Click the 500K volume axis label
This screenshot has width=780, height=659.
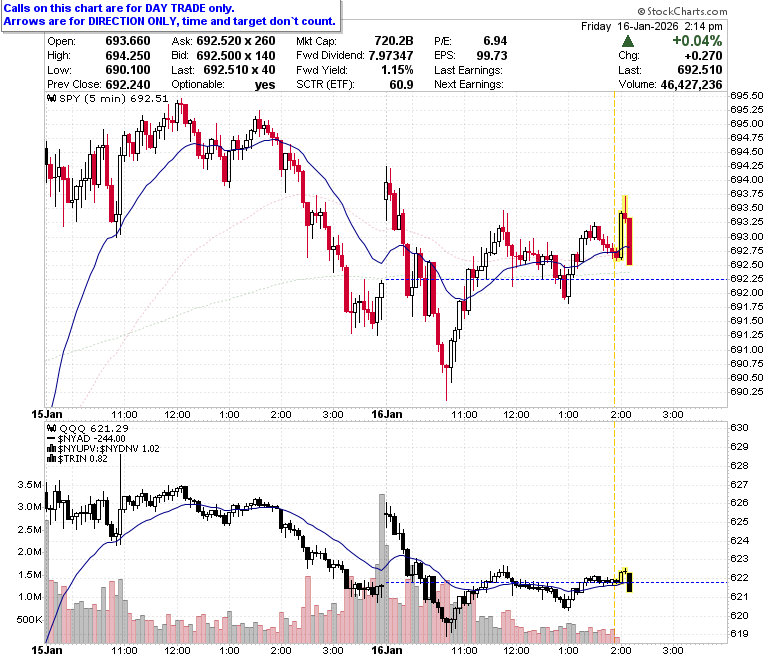(29, 620)
